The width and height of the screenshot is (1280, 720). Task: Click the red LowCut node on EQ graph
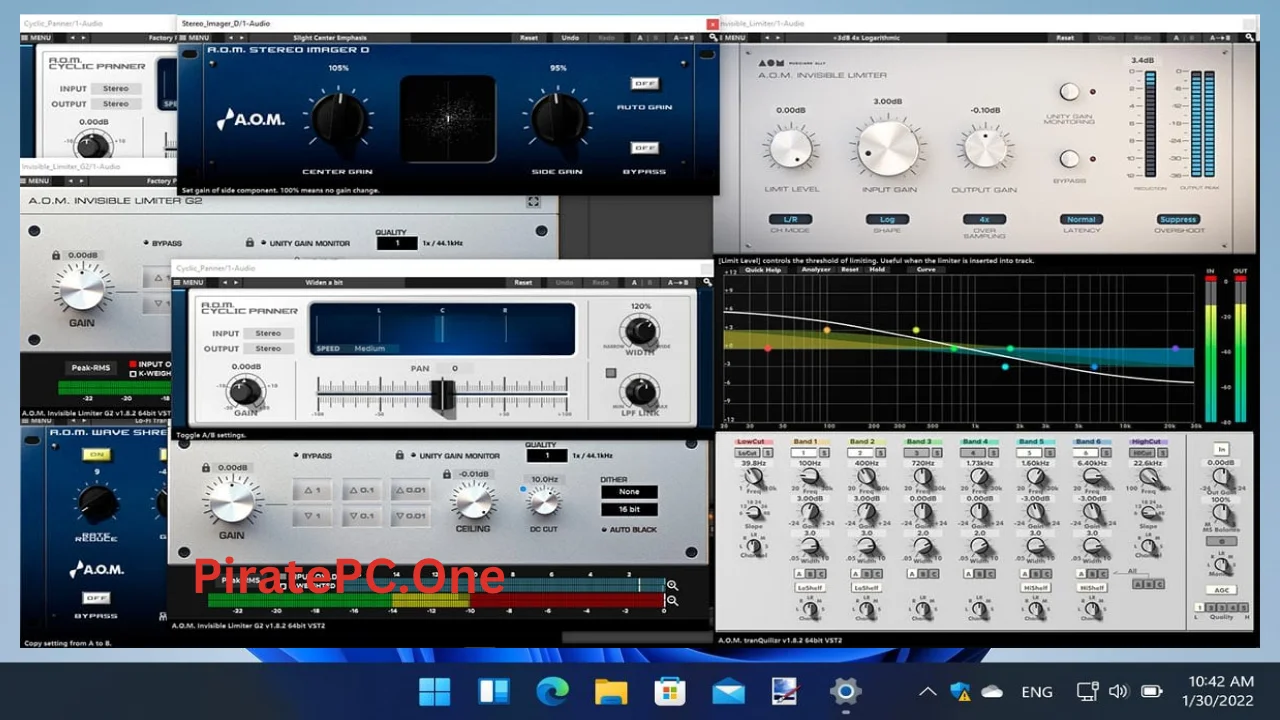click(768, 348)
